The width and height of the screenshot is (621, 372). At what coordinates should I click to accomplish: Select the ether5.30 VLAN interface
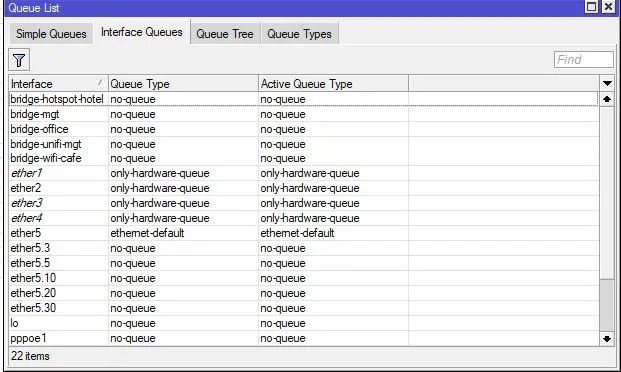(304, 309)
